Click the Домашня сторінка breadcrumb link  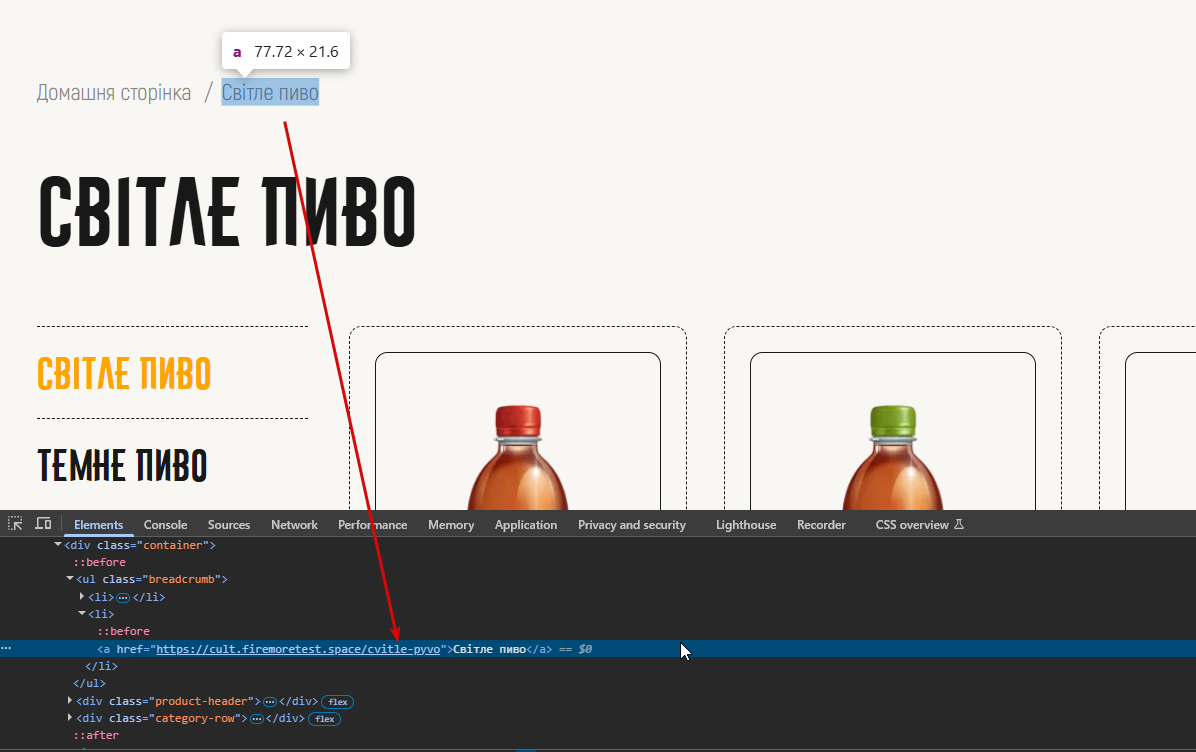point(114,92)
